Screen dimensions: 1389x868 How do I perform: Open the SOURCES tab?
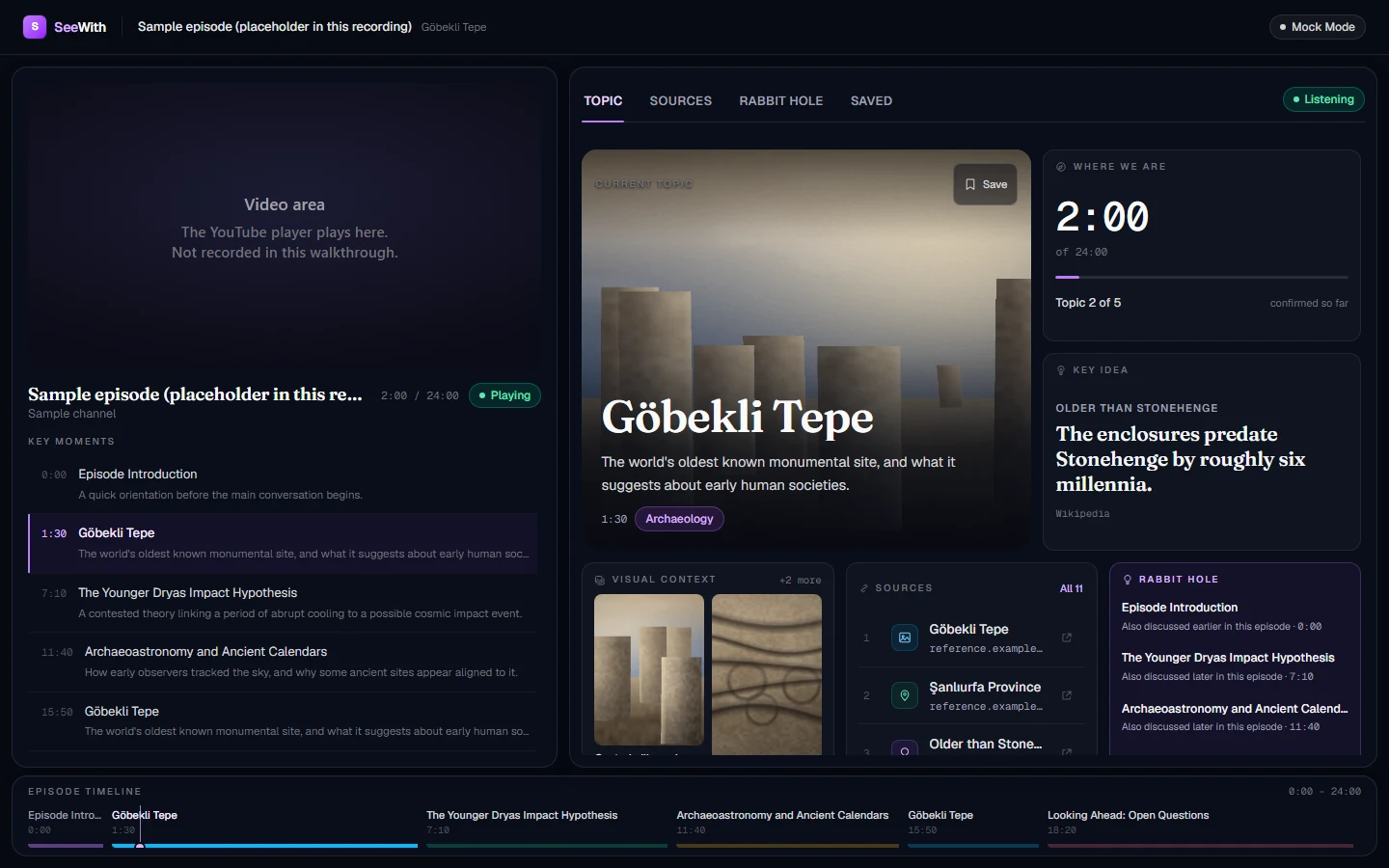(681, 101)
